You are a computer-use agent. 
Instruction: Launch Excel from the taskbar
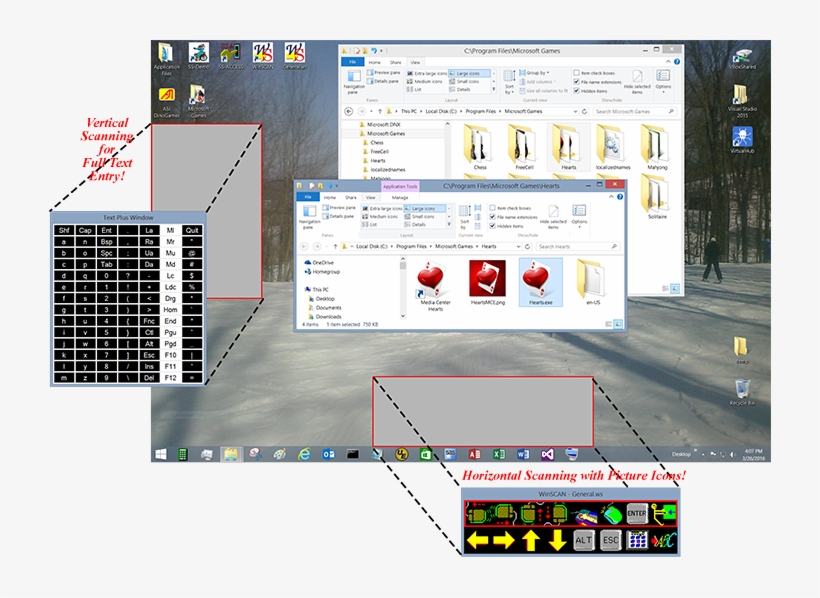click(x=498, y=454)
